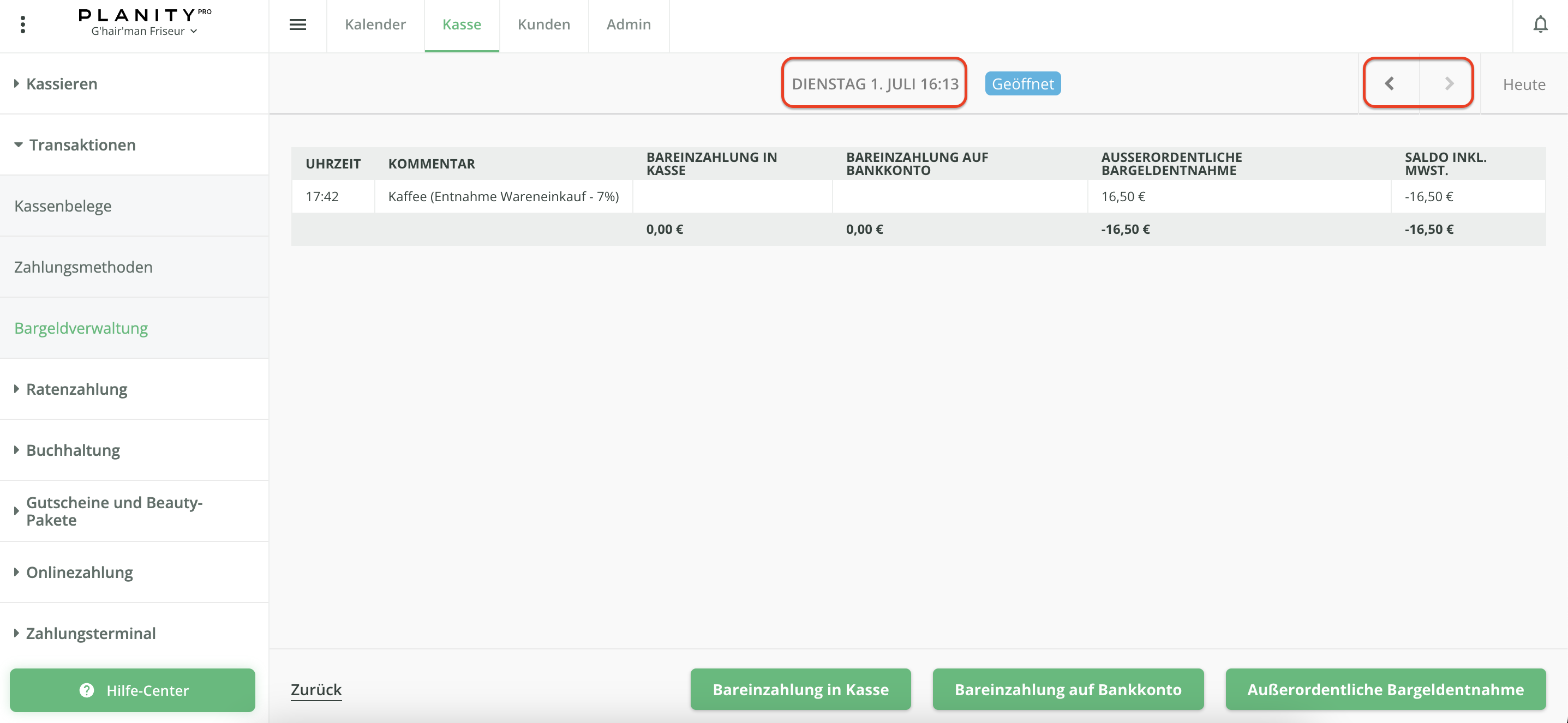Toggle the hamburger sidebar menu
The height and width of the screenshot is (723, 1568).
point(297,25)
